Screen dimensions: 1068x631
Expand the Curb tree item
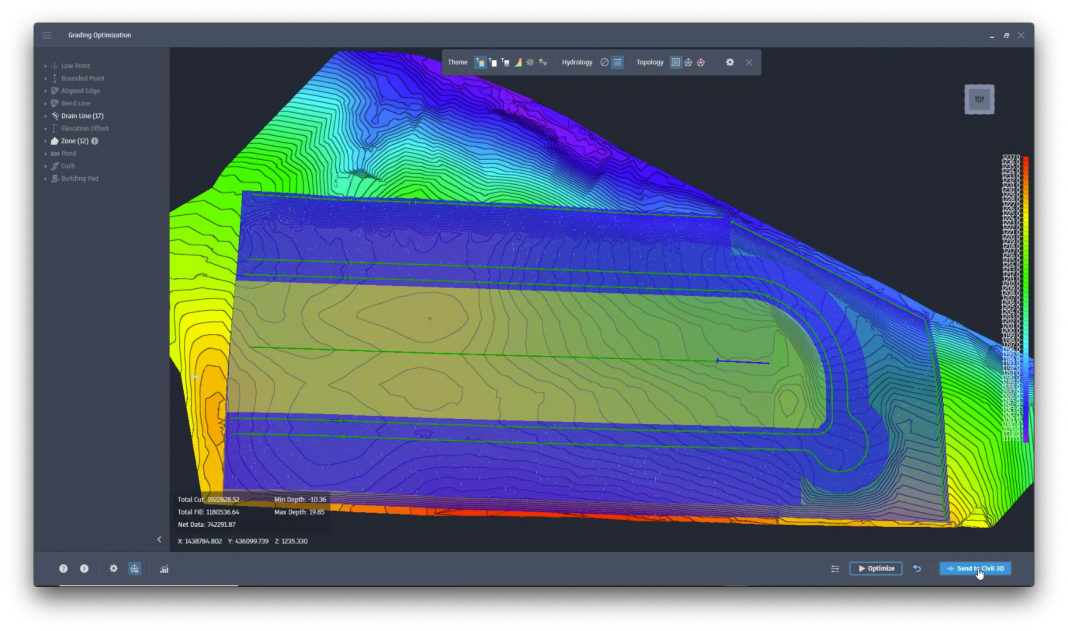coord(46,166)
